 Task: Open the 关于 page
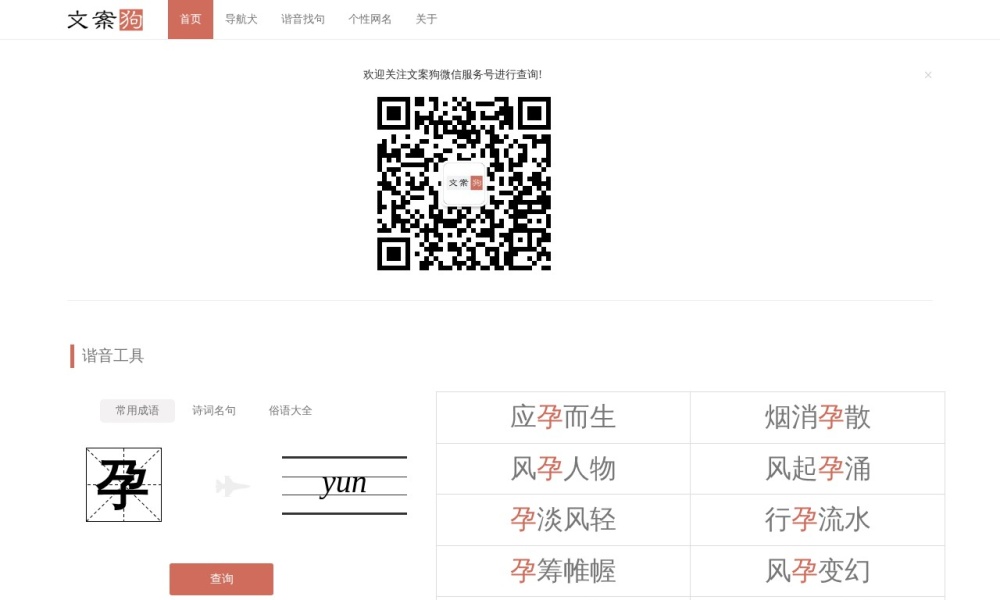(427, 19)
